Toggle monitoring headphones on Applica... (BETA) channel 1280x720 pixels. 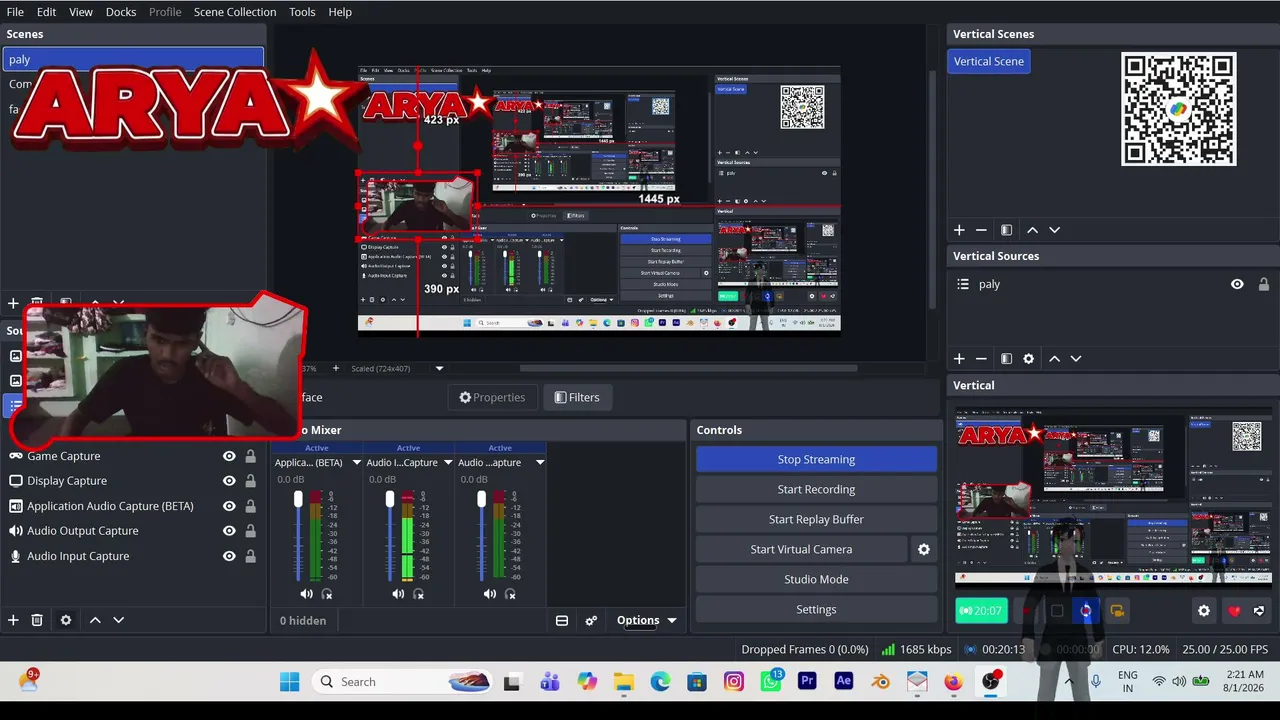click(327, 594)
